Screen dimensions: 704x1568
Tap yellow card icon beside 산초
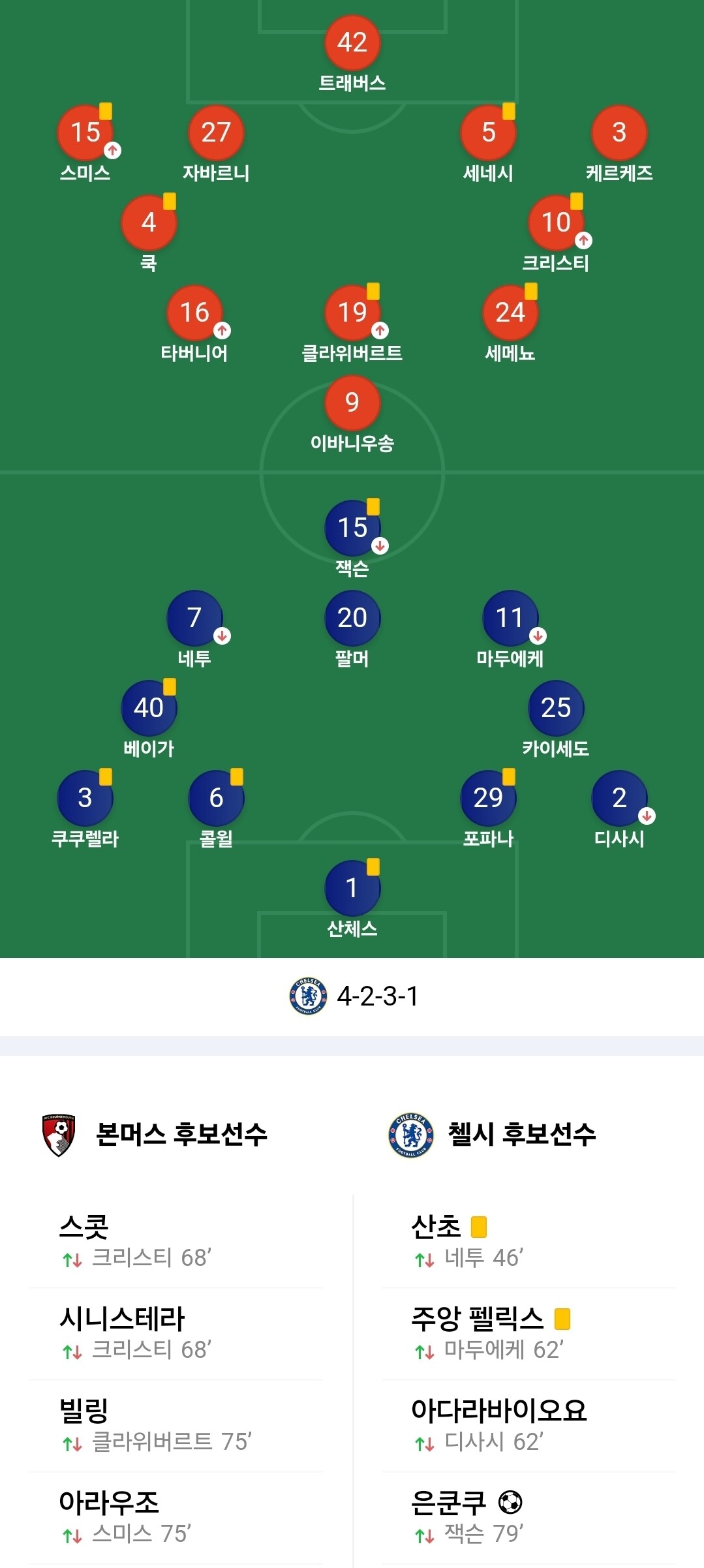point(479,1227)
